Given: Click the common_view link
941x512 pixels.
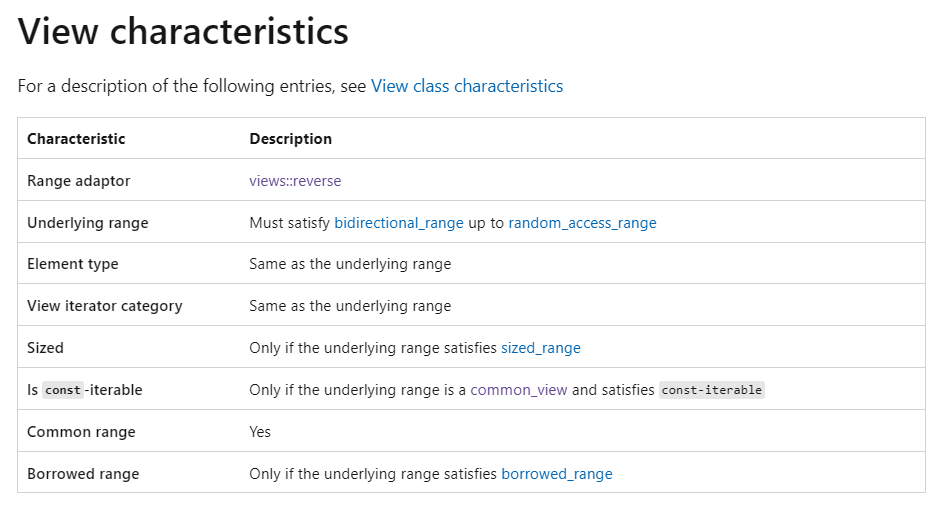Looking at the screenshot, I should click(x=518, y=390).
